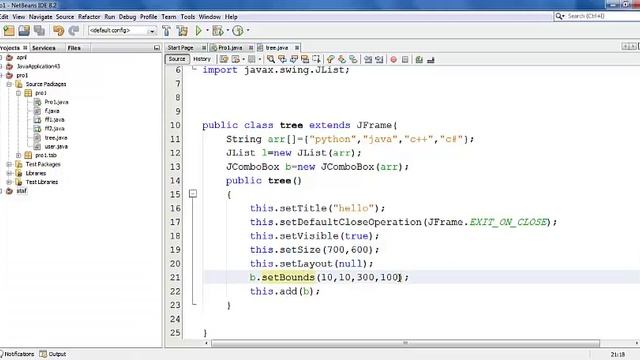The image size is (640, 360).
Task: Click the New Project toolbar icon
Action: [9, 31]
